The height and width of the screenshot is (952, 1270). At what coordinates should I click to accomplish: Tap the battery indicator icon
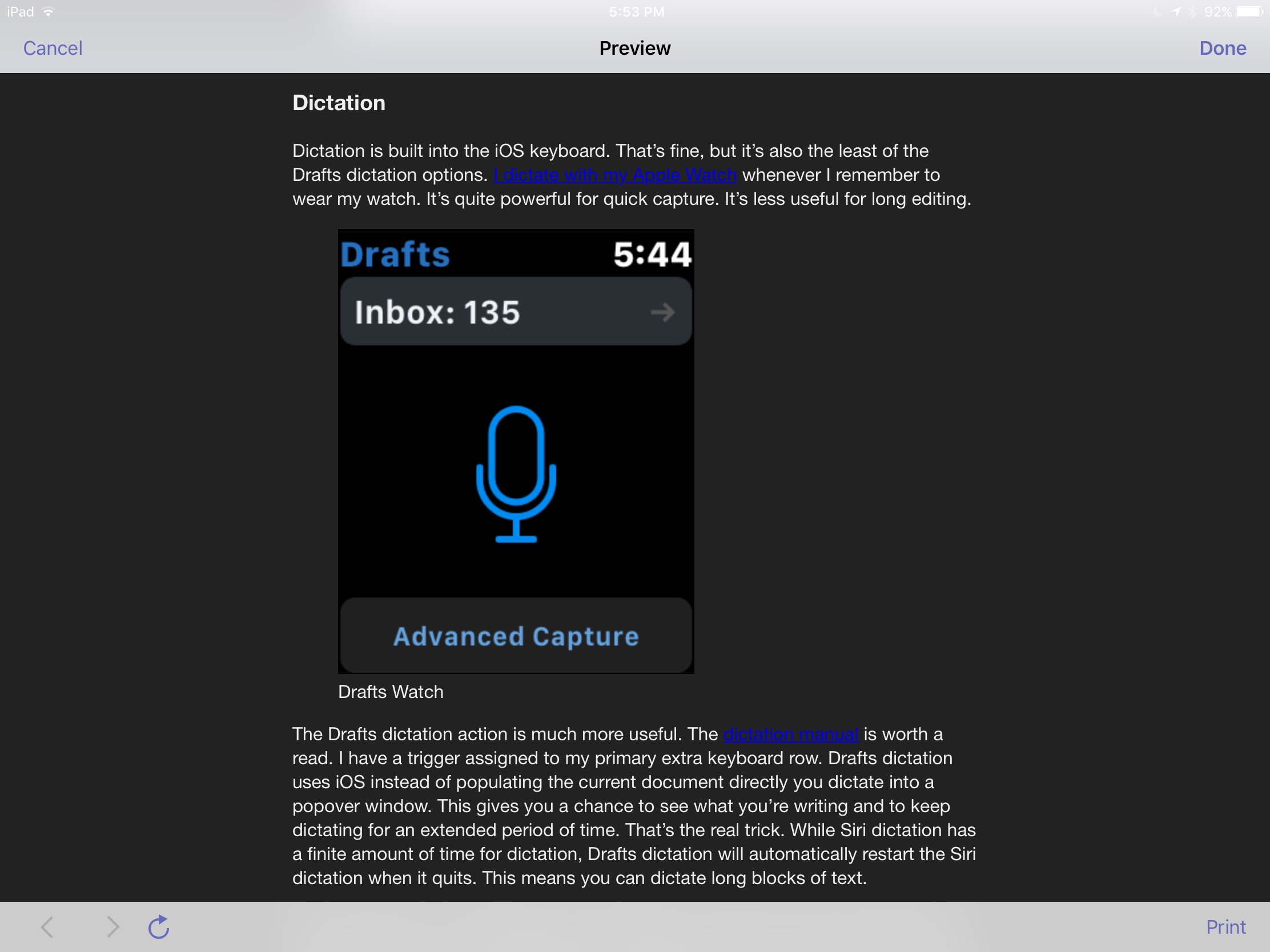(x=1249, y=12)
